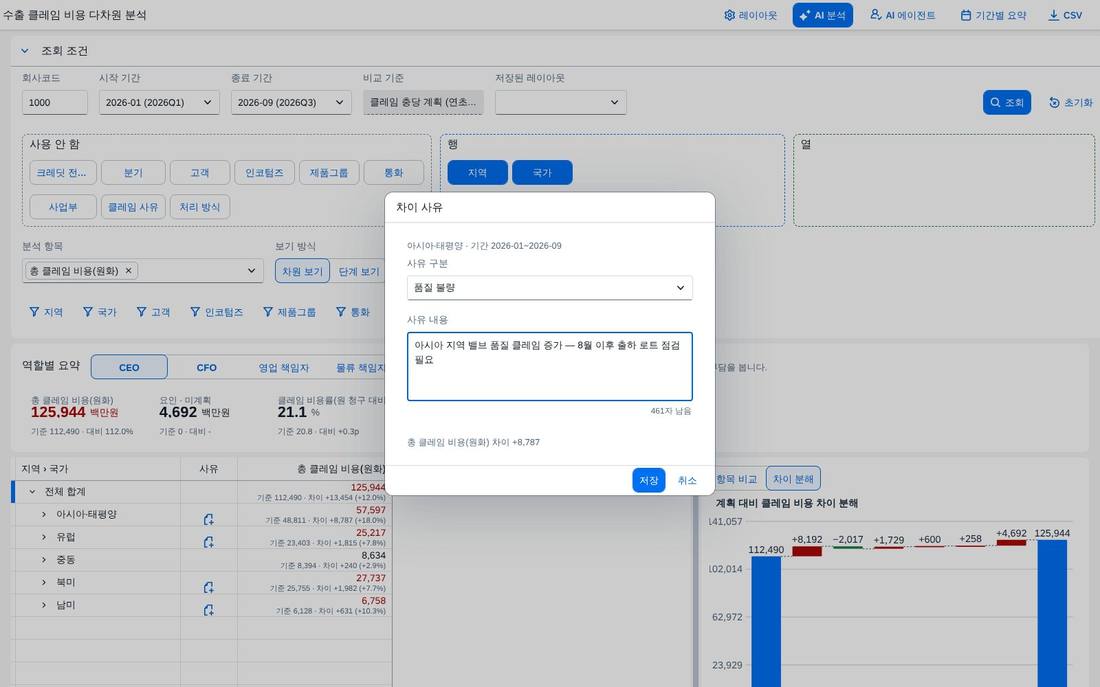
Task: Reset conditions with the 초기화 button
Action: pos(1071,102)
